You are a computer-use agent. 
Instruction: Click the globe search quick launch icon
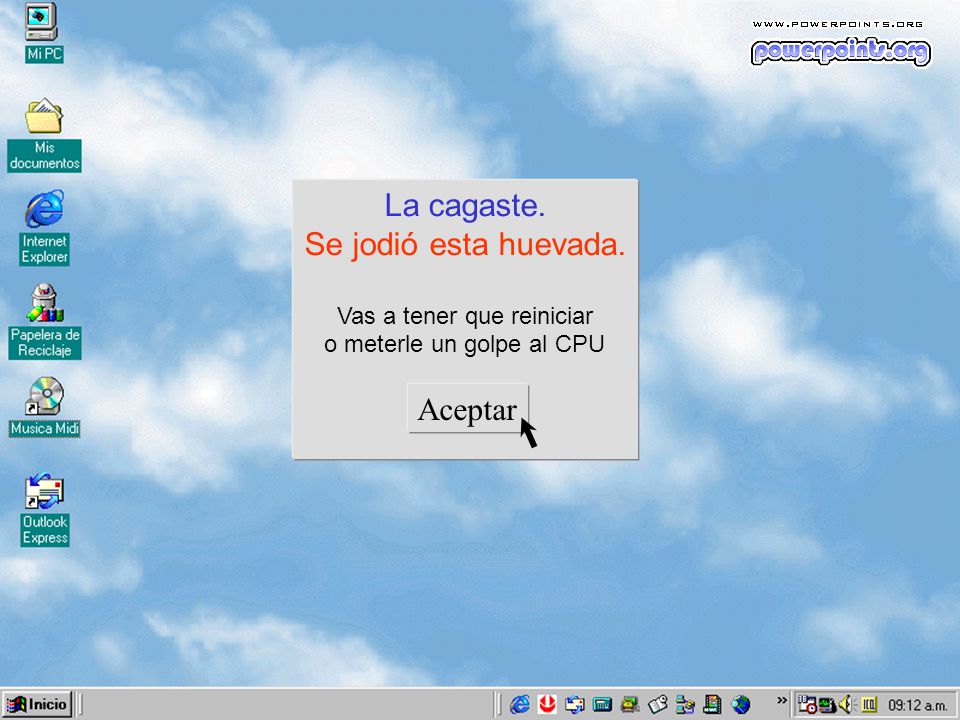[x=741, y=705]
